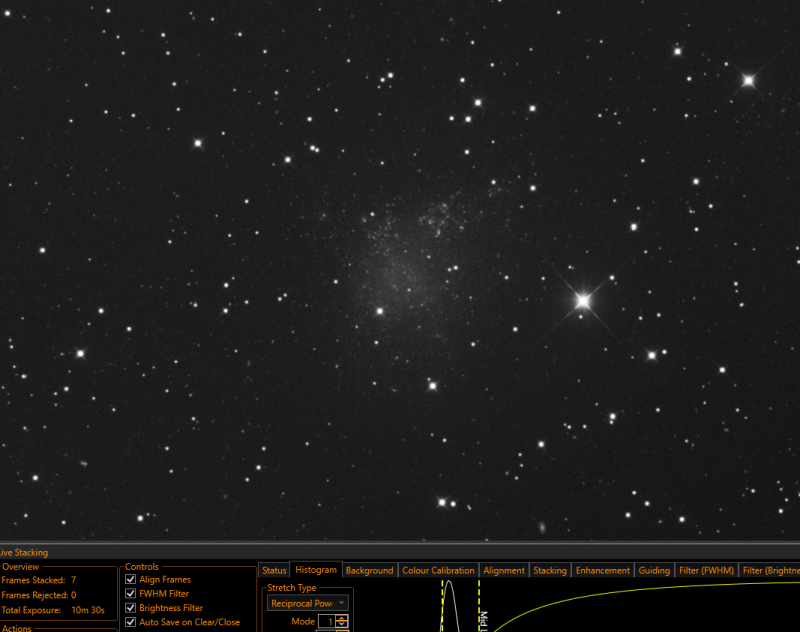The image size is (800, 632).
Task: Switch to the Status tab
Action: (x=274, y=570)
